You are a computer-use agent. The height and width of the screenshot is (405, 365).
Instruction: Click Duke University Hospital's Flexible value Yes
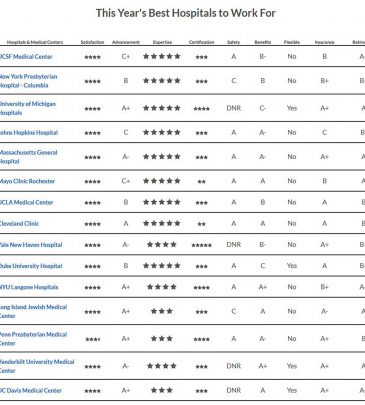(x=292, y=266)
